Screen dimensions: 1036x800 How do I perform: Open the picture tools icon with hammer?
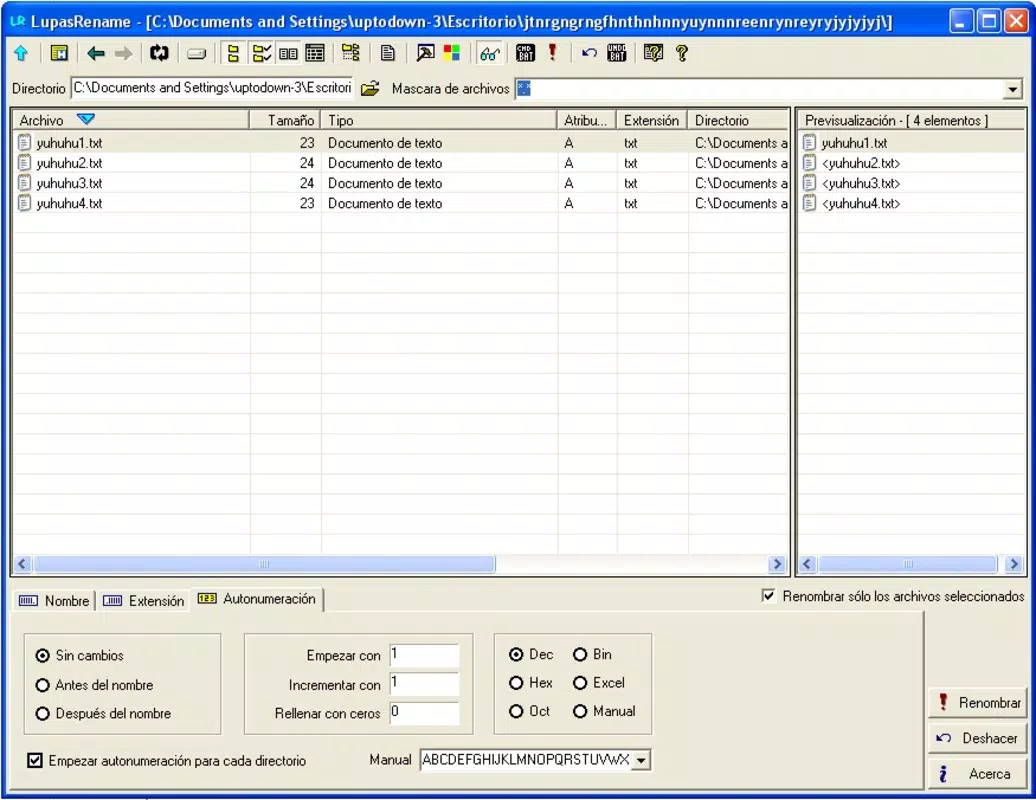pyautogui.click(x=425, y=54)
